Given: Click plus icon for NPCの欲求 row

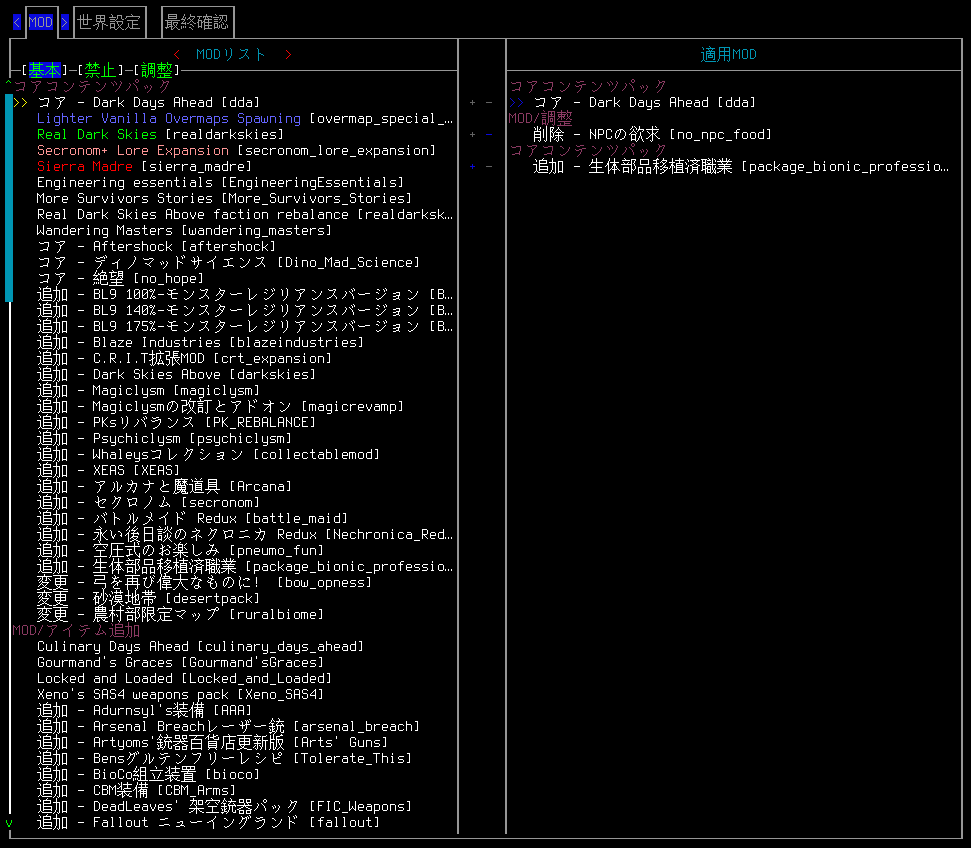Looking at the screenshot, I should (x=472, y=135).
